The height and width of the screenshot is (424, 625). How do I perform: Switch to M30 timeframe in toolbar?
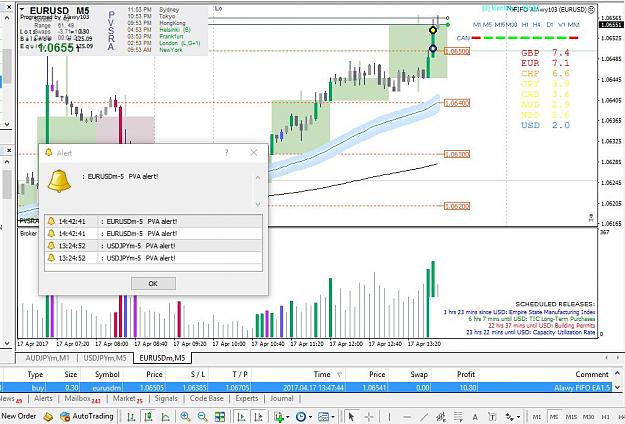589,417
